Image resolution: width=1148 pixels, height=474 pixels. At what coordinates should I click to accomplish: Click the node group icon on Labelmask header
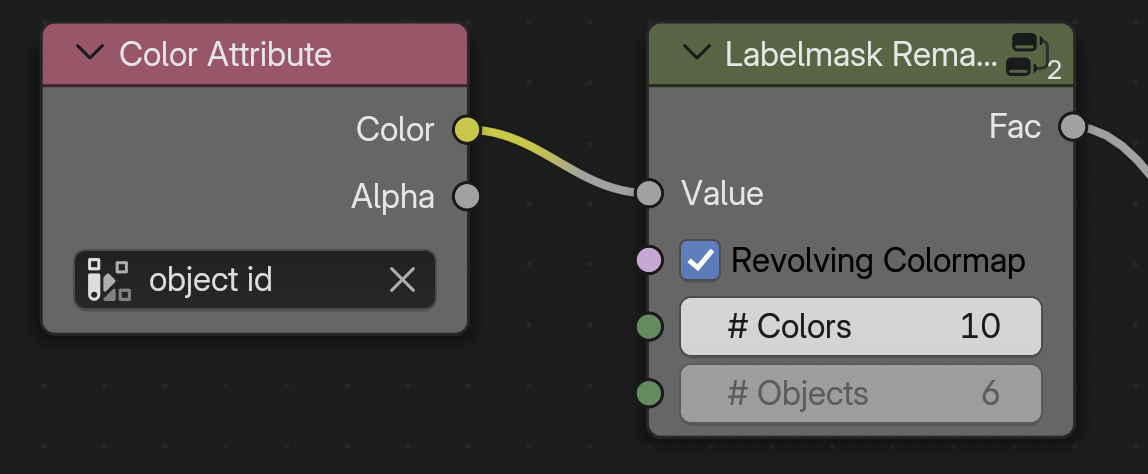1026,54
